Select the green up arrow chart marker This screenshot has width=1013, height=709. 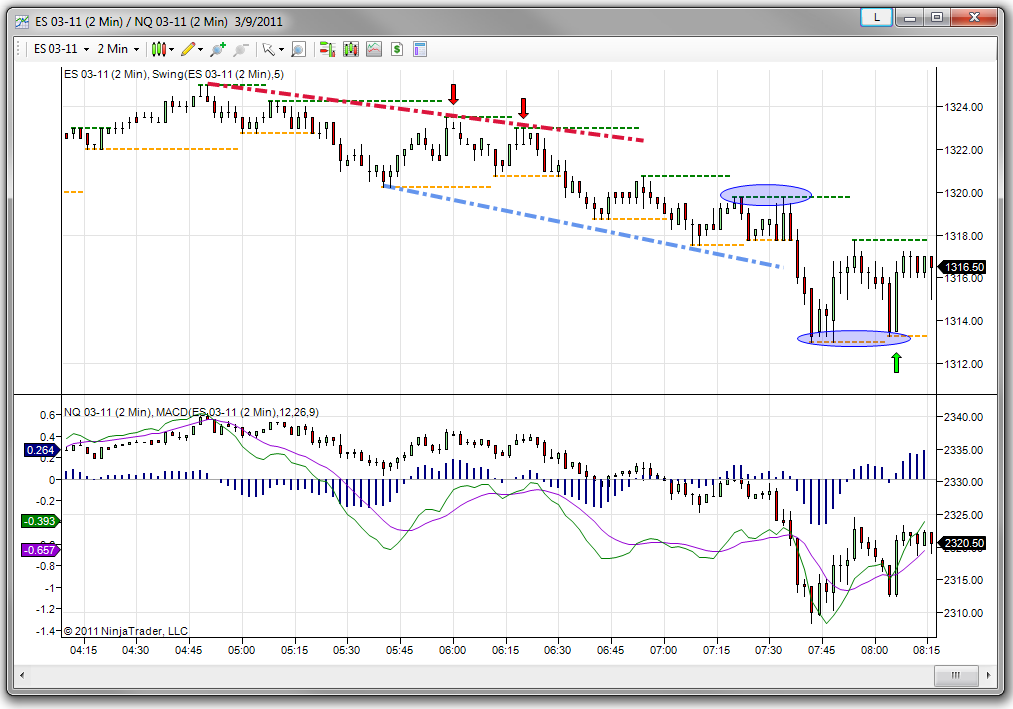(896, 362)
